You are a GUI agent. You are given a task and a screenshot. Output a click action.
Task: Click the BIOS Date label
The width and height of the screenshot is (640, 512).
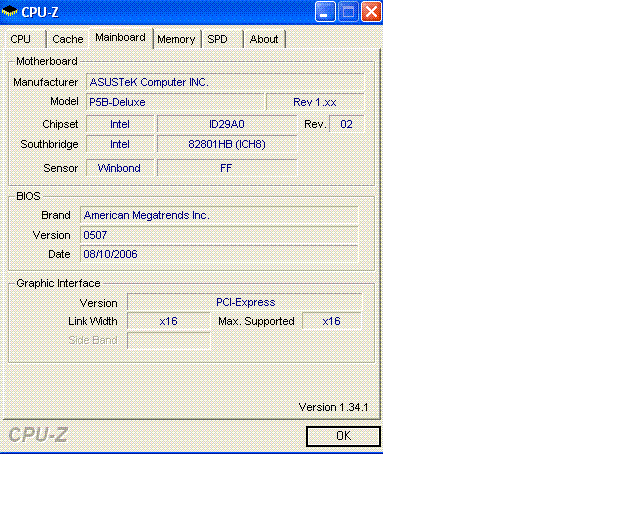coord(59,254)
